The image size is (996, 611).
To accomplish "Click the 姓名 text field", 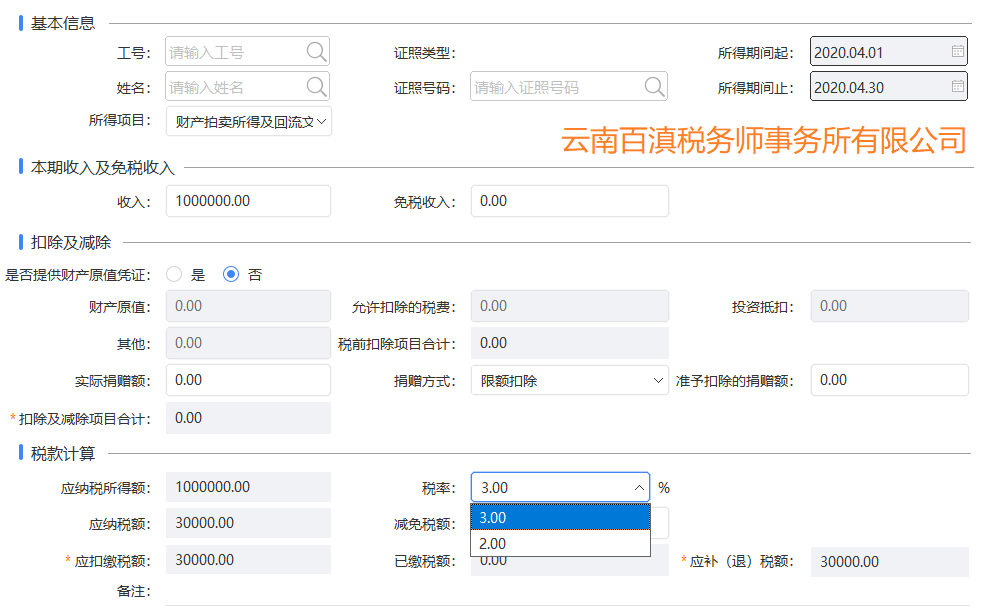I will pyautogui.click(x=236, y=86).
